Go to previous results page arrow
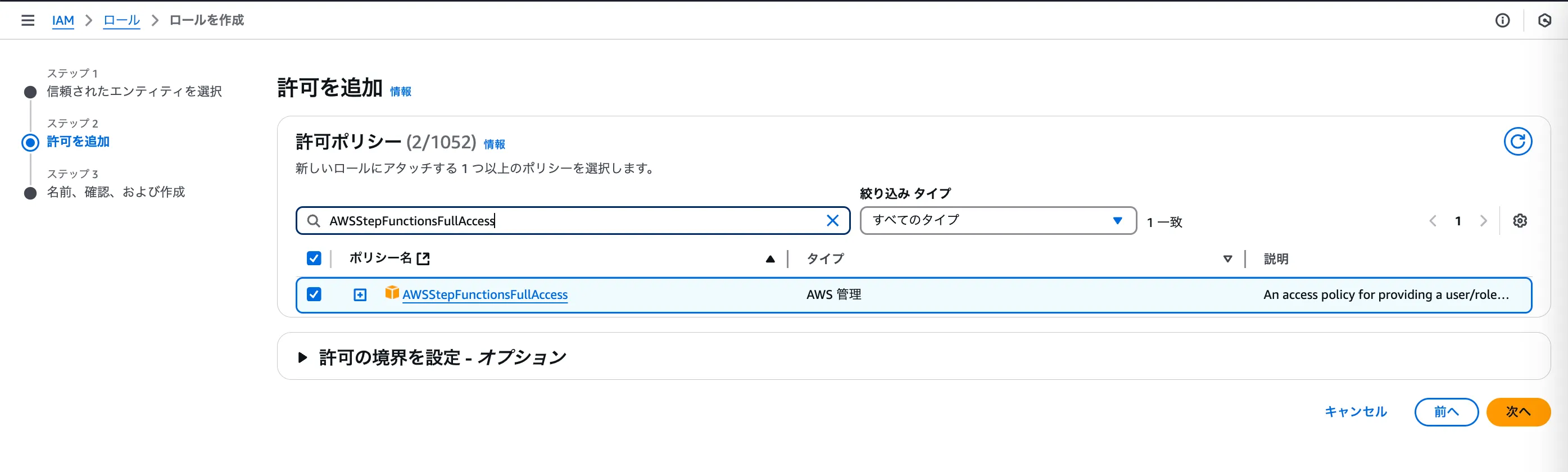Screen dimensions: 1568x472 click(x=1433, y=221)
